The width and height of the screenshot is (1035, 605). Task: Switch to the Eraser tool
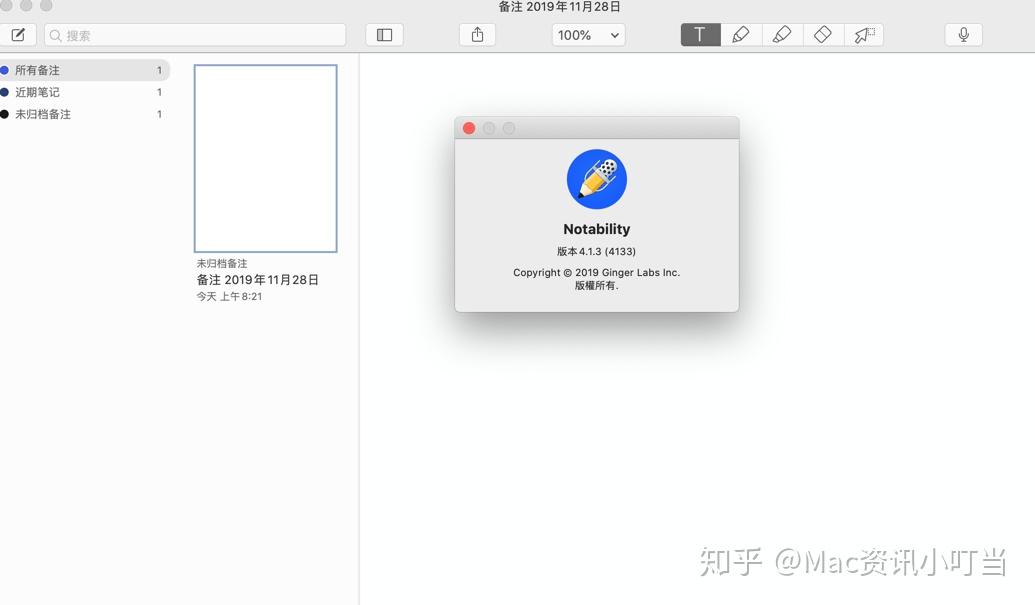coord(822,34)
